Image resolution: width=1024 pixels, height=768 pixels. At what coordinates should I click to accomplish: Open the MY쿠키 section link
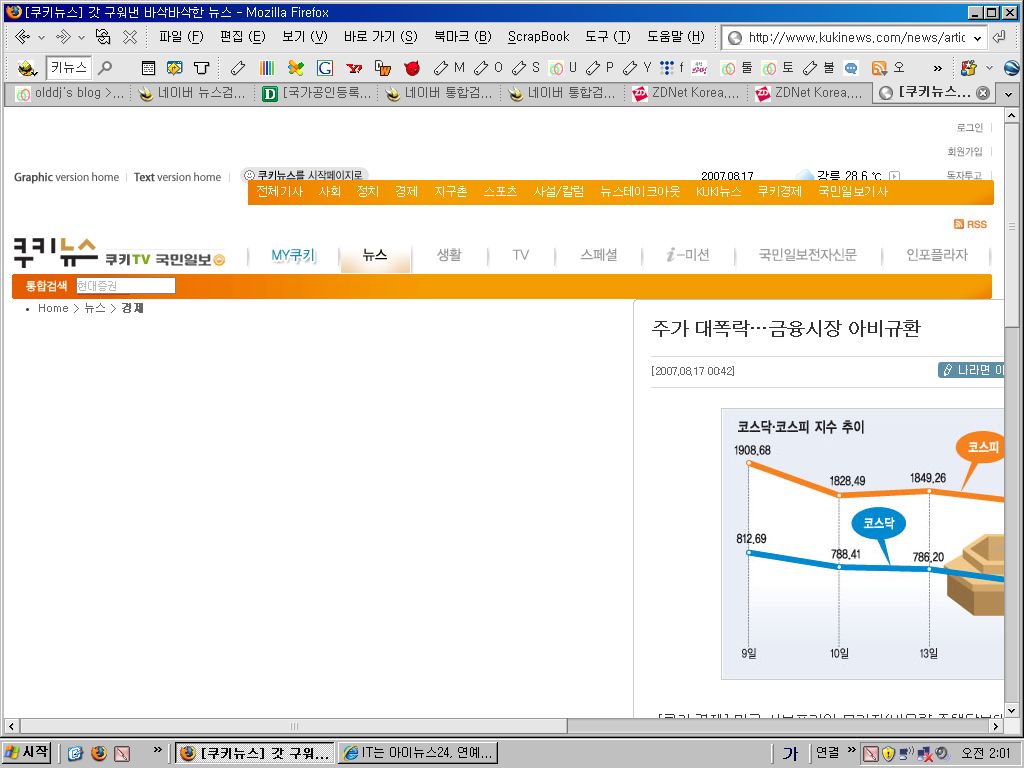[293, 255]
